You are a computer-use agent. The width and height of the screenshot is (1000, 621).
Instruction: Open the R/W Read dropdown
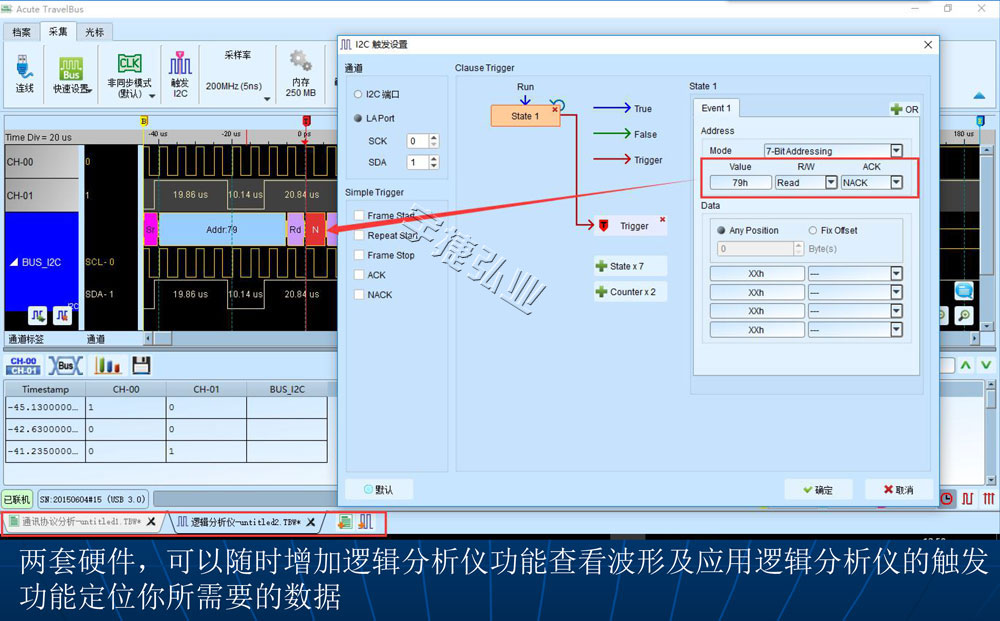(831, 182)
